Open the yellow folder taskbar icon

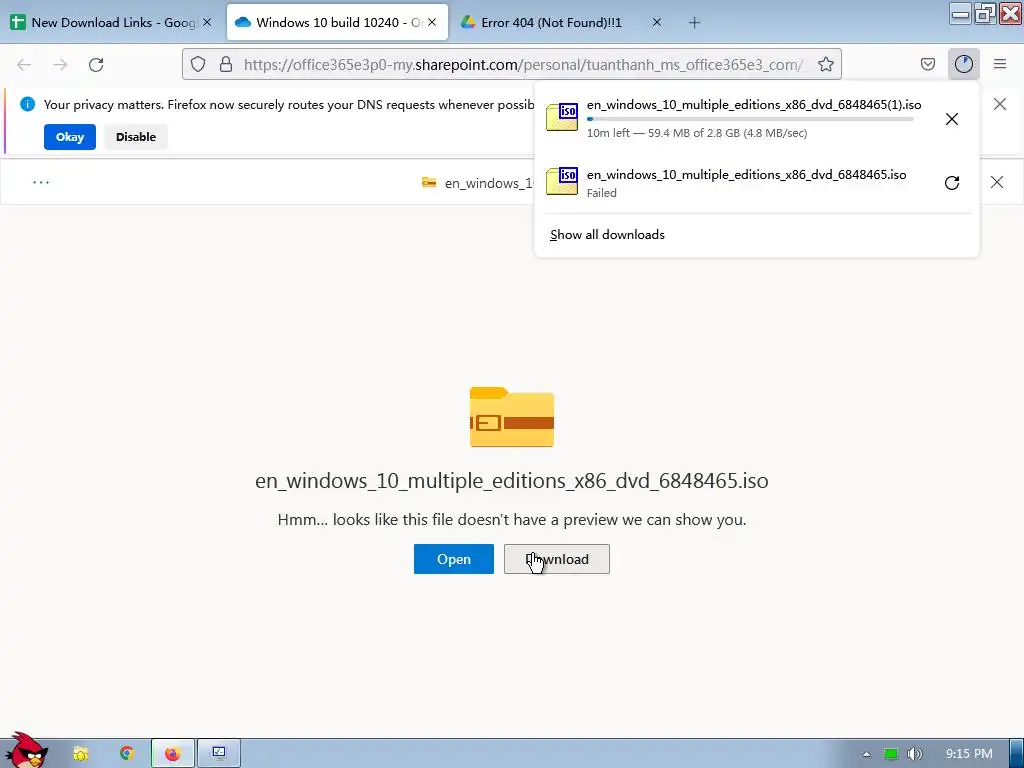(80, 754)
